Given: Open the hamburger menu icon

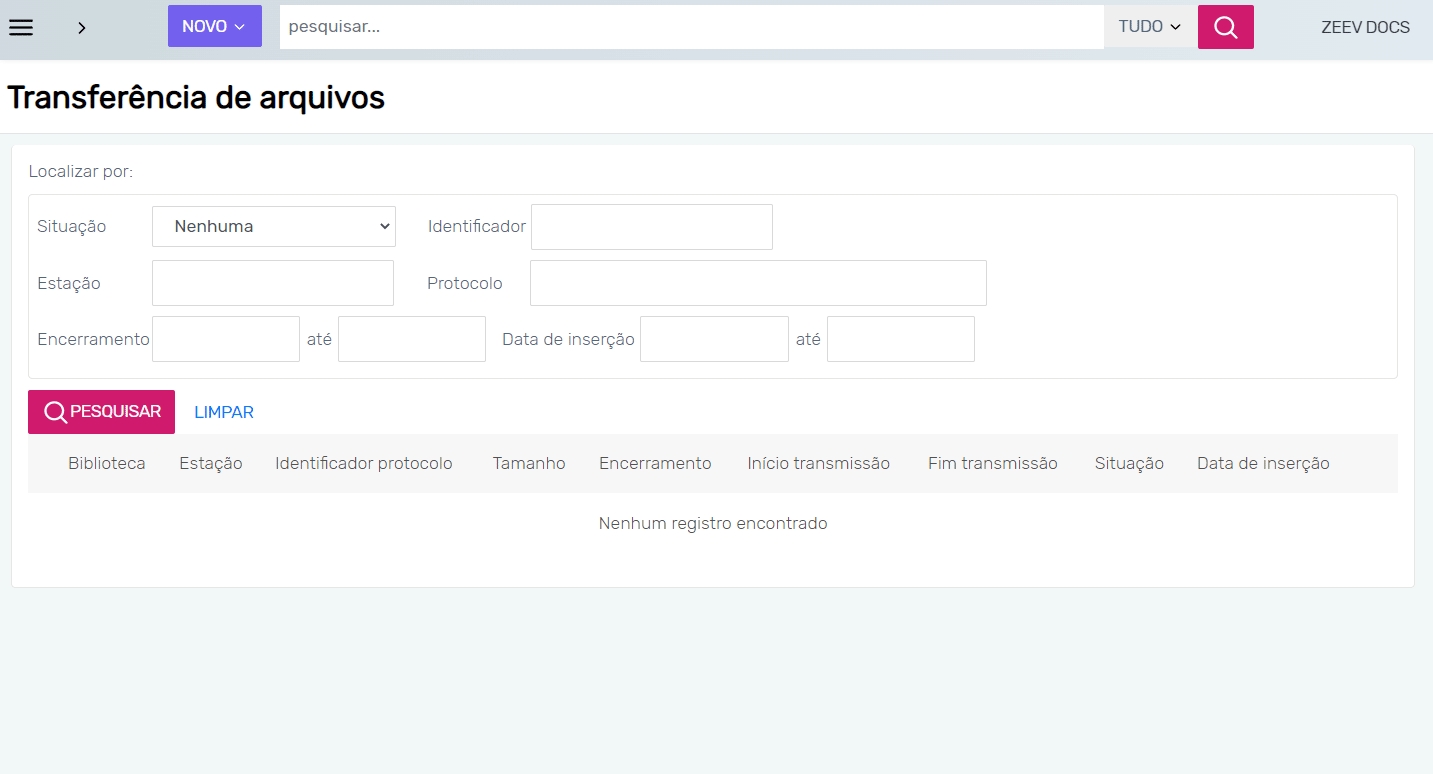Looking at the screenshot, I should [x=21, y=27].
